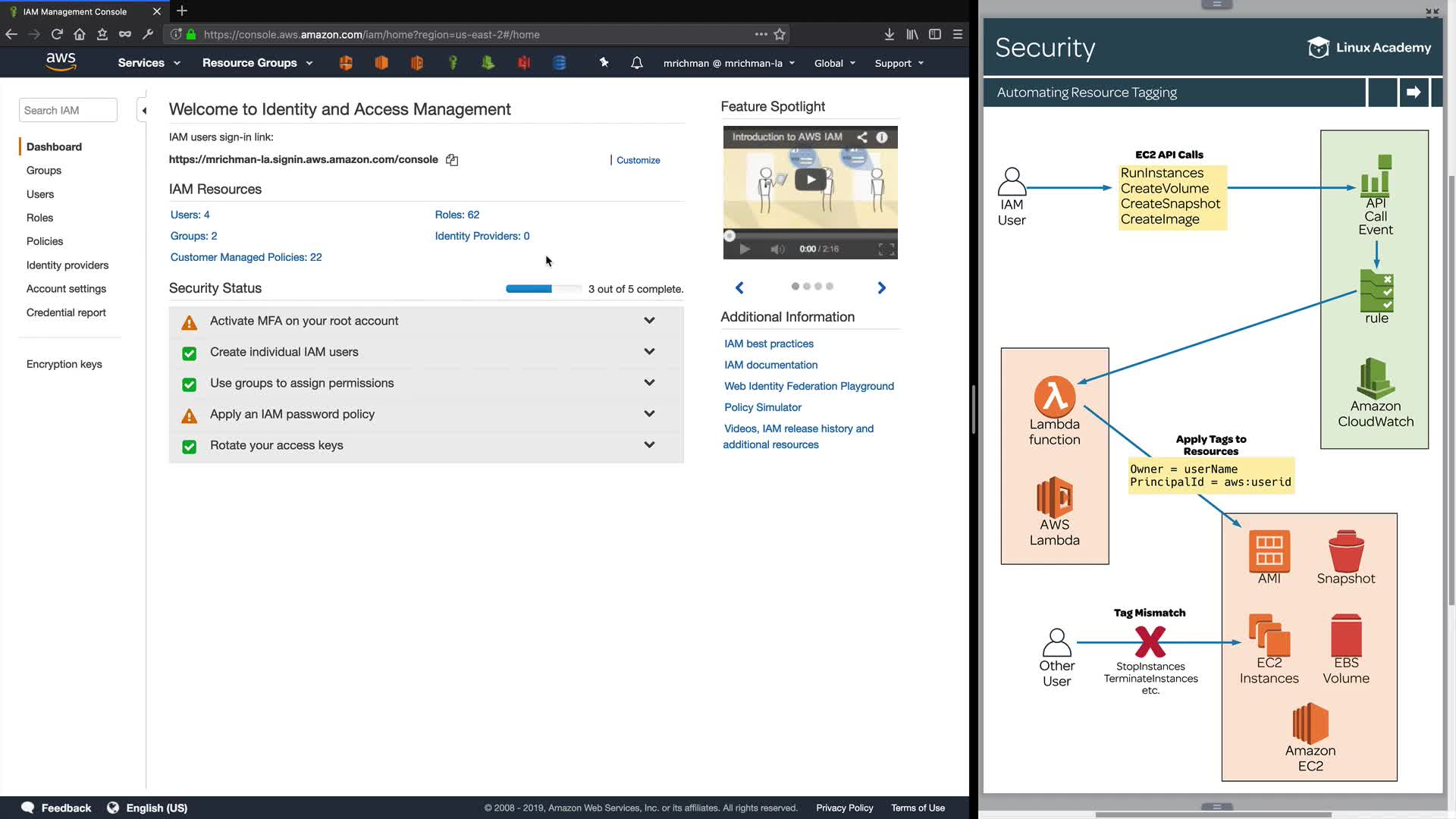Select the first Feature Spotlight carousel dot
Viewport: 1456px width, 819px height.
pyautogui.click(x=795, y=287)
